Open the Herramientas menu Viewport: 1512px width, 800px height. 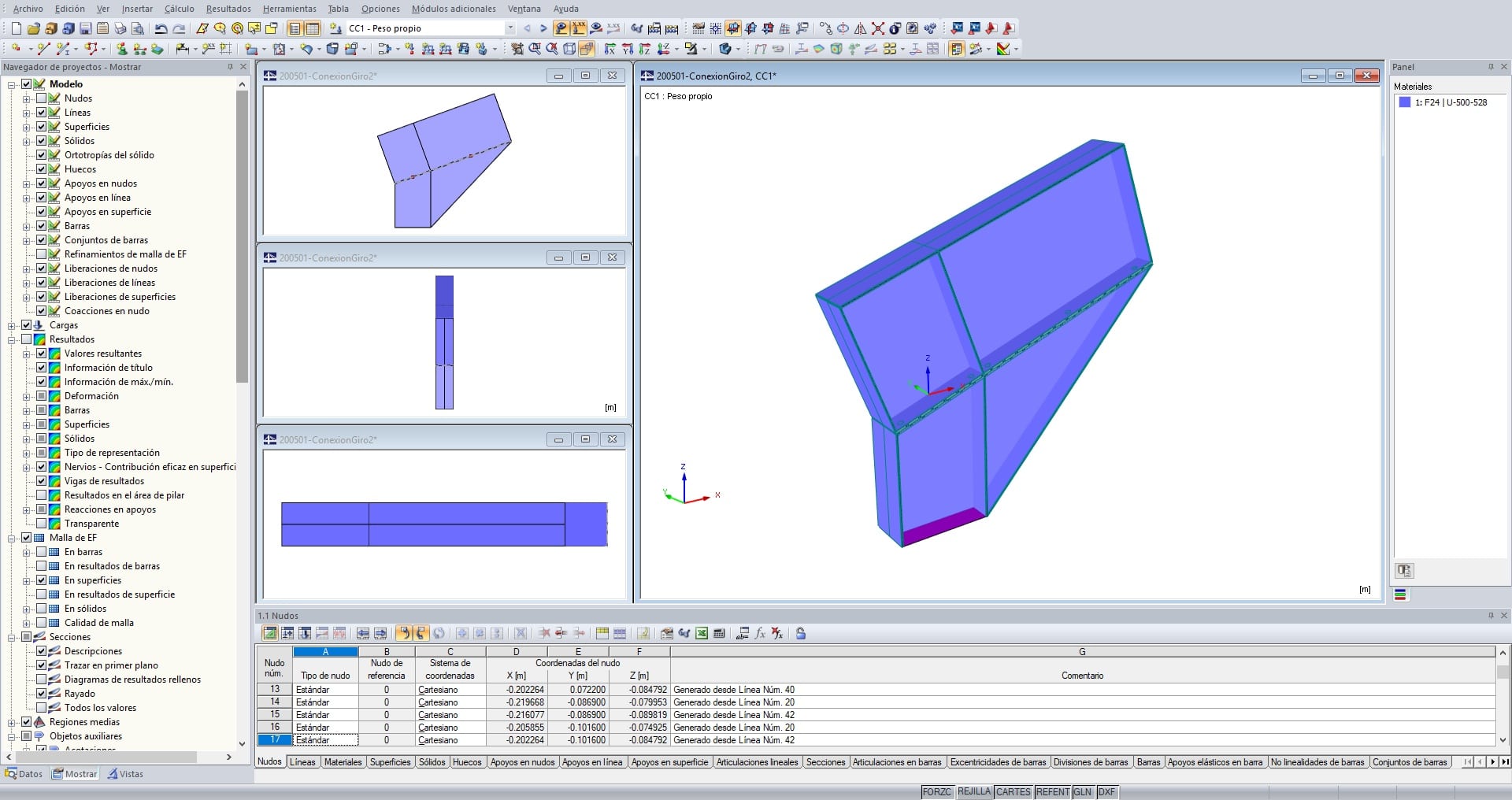[x=289, y=9]
